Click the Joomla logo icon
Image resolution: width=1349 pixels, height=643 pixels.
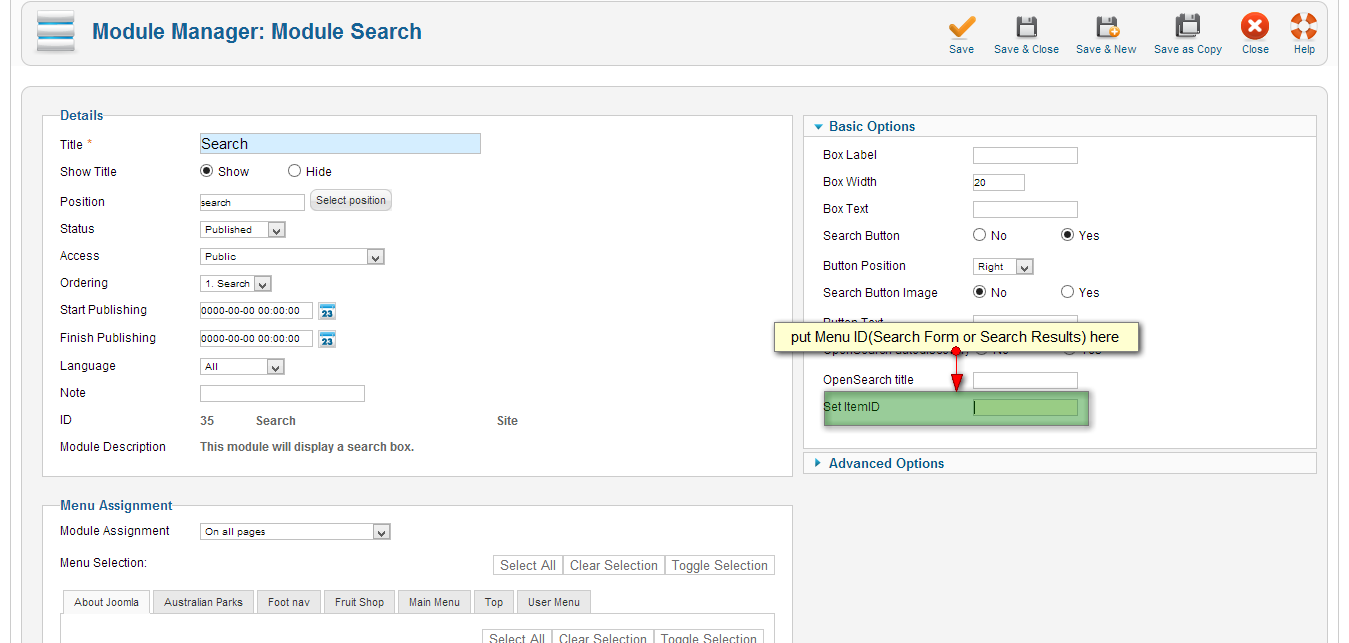(x=55, y=31)
